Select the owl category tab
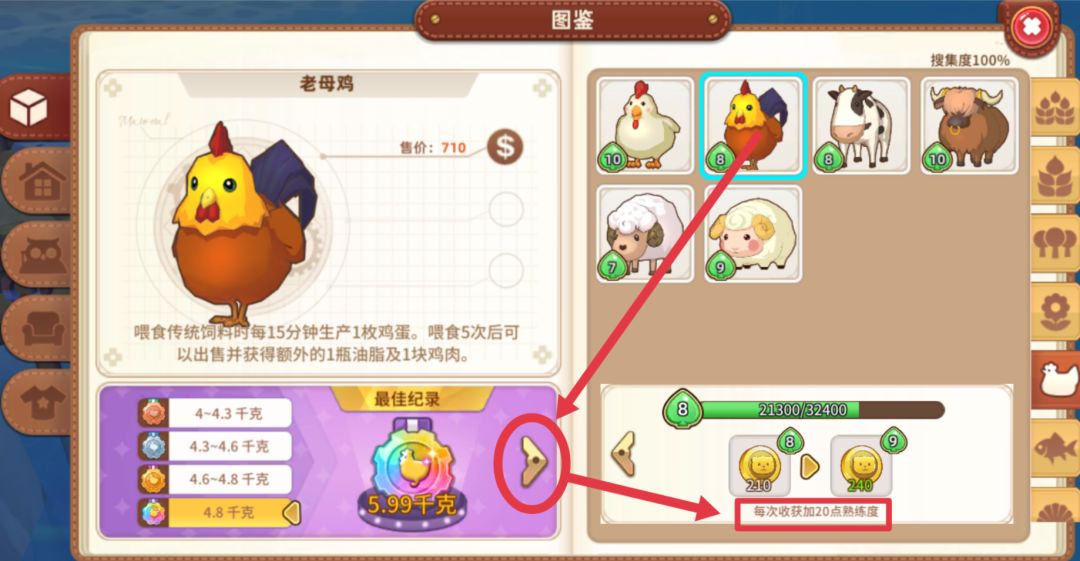 38,255
